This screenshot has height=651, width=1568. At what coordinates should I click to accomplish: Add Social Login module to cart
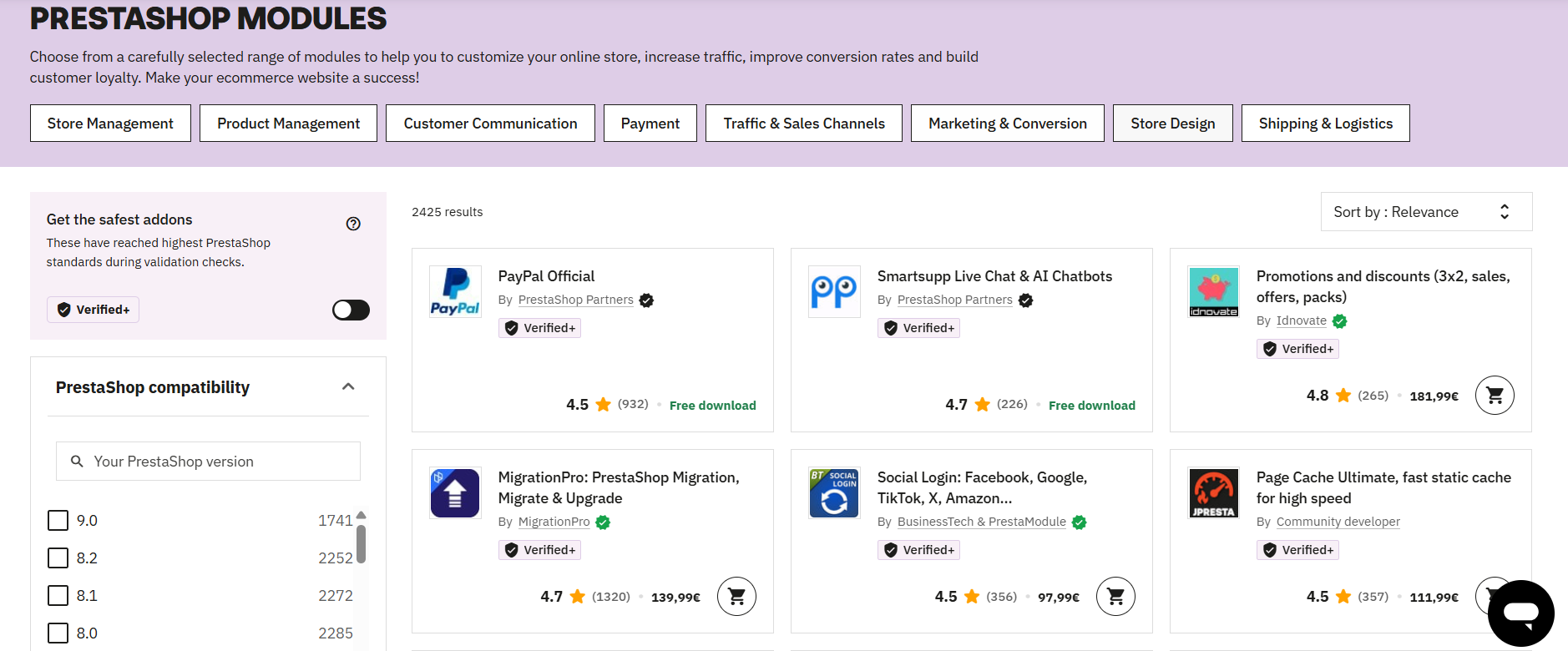pyautogui.click(x=1115, y=597)
